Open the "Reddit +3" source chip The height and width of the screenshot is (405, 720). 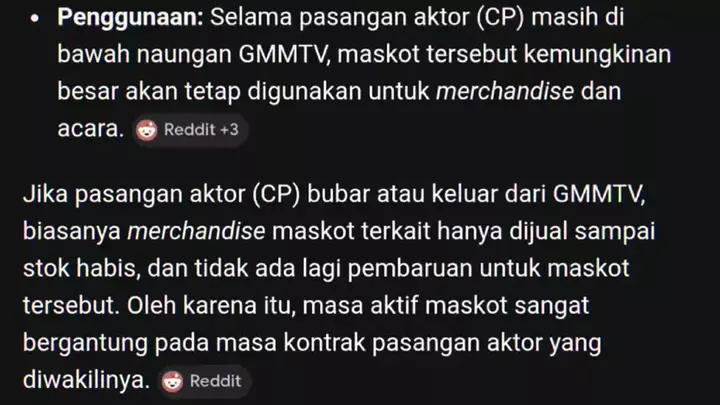(190, 130)
